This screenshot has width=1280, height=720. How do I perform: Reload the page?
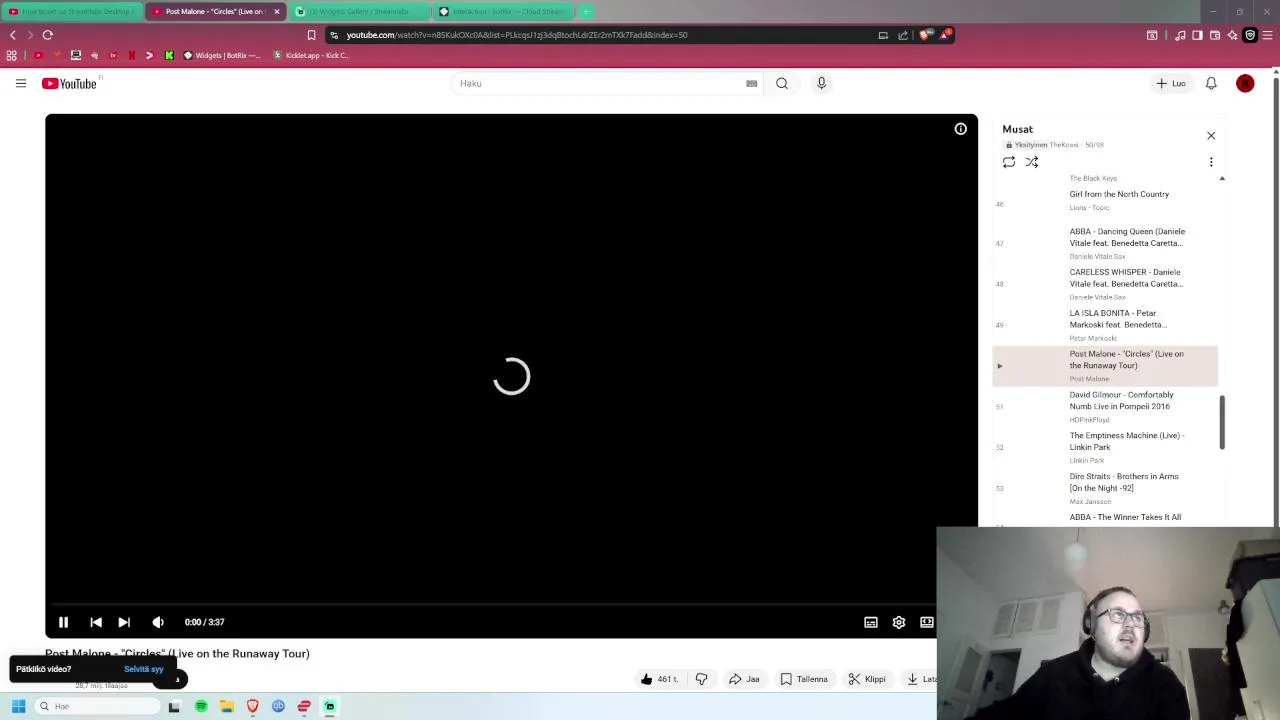tap(47, 35)
